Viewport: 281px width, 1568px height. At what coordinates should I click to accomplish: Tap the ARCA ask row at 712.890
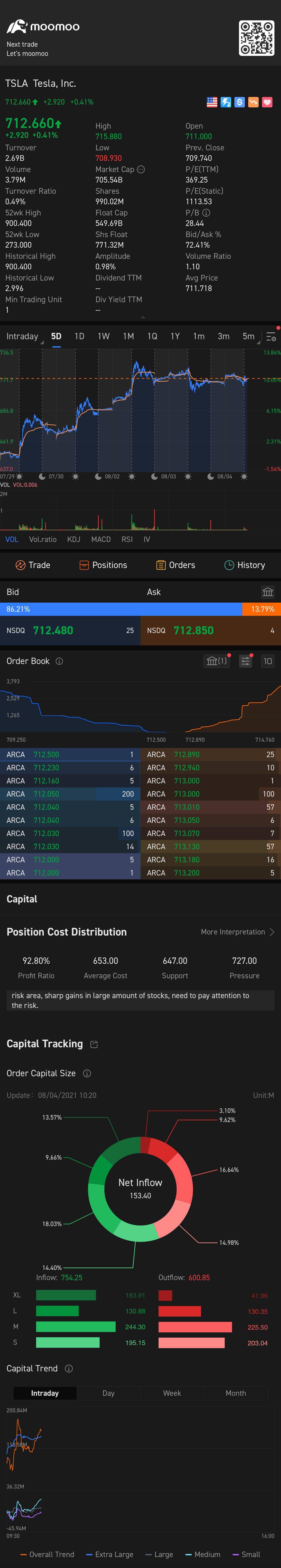211,755
